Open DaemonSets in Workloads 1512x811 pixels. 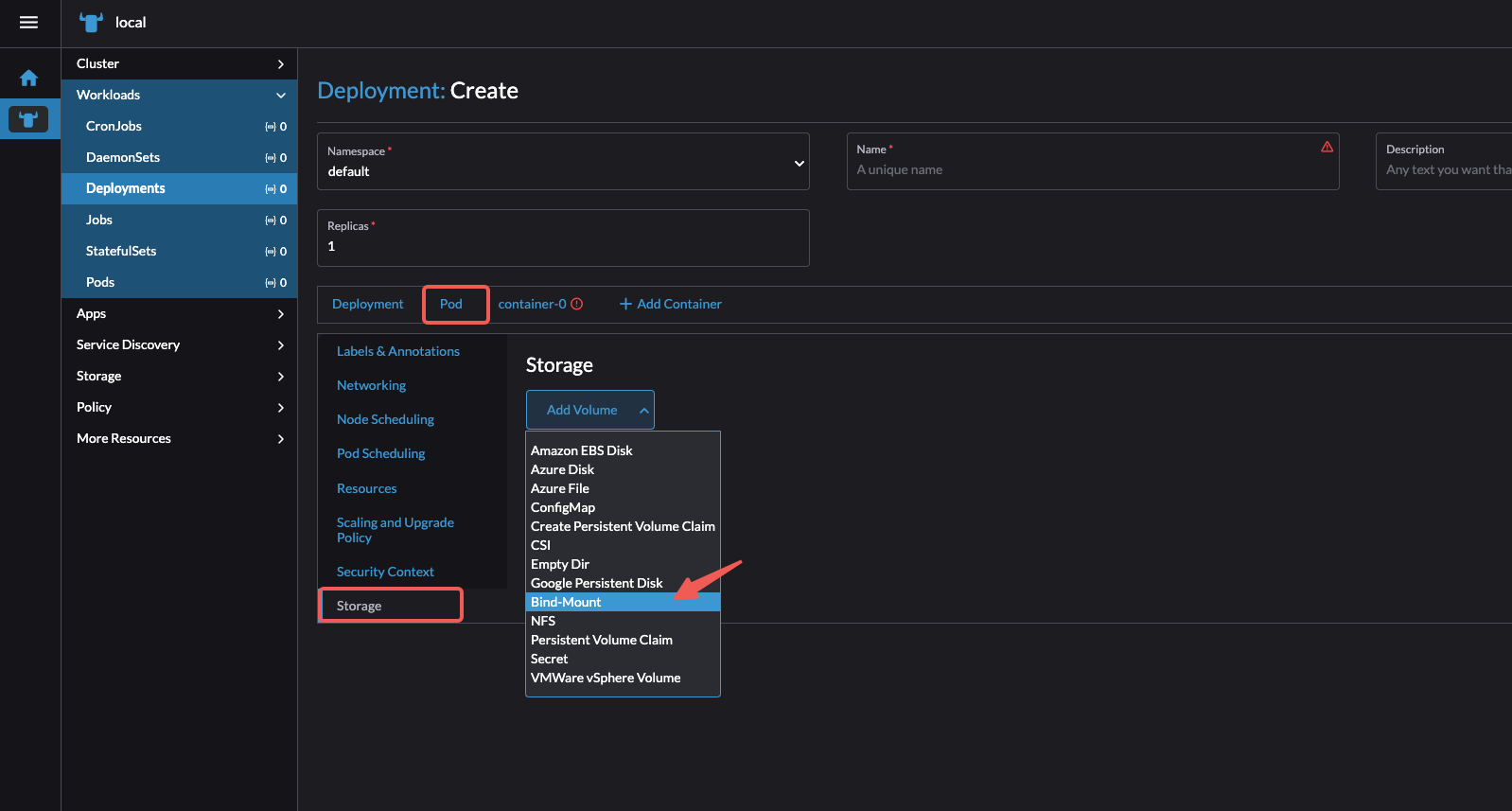(180, 157)
